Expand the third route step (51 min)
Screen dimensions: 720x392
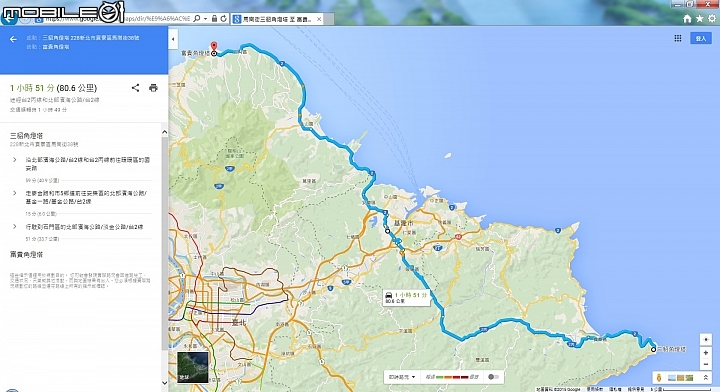(15, 227)
